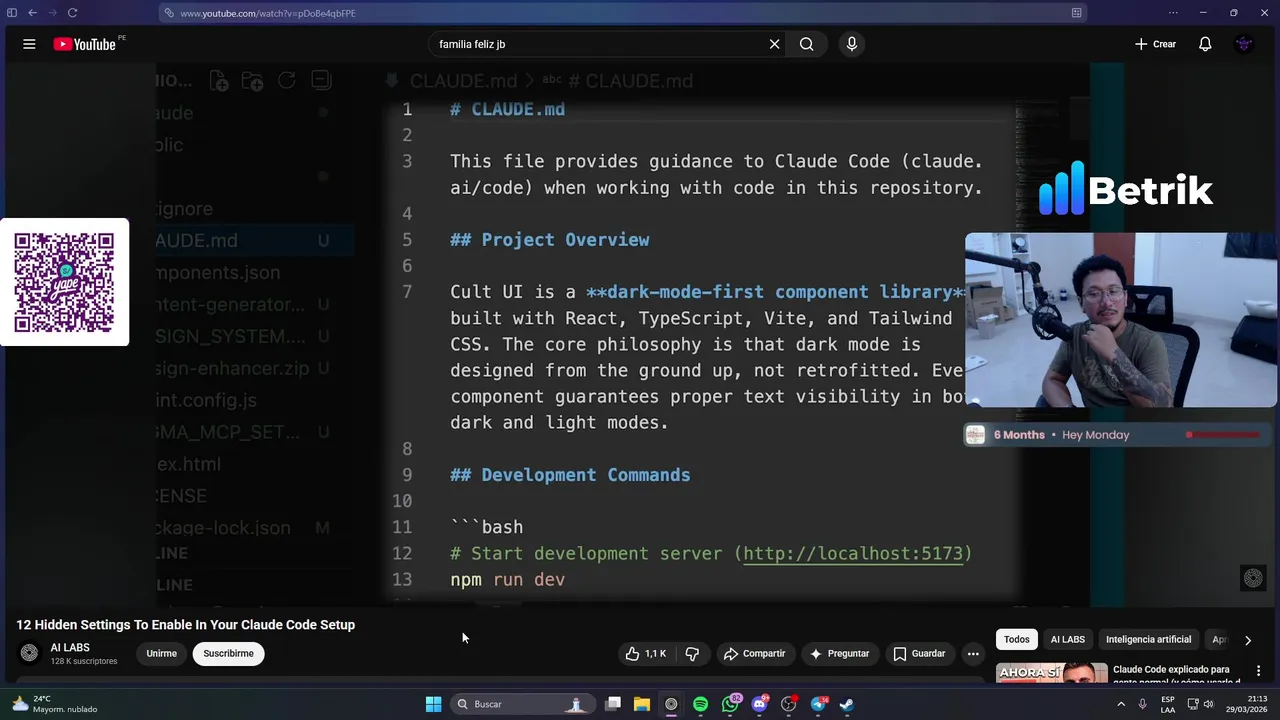The height and width of the screenshot is (720, 1280).
Task: Click the localhost:5173 link in the video
Action: coord(852,553)
